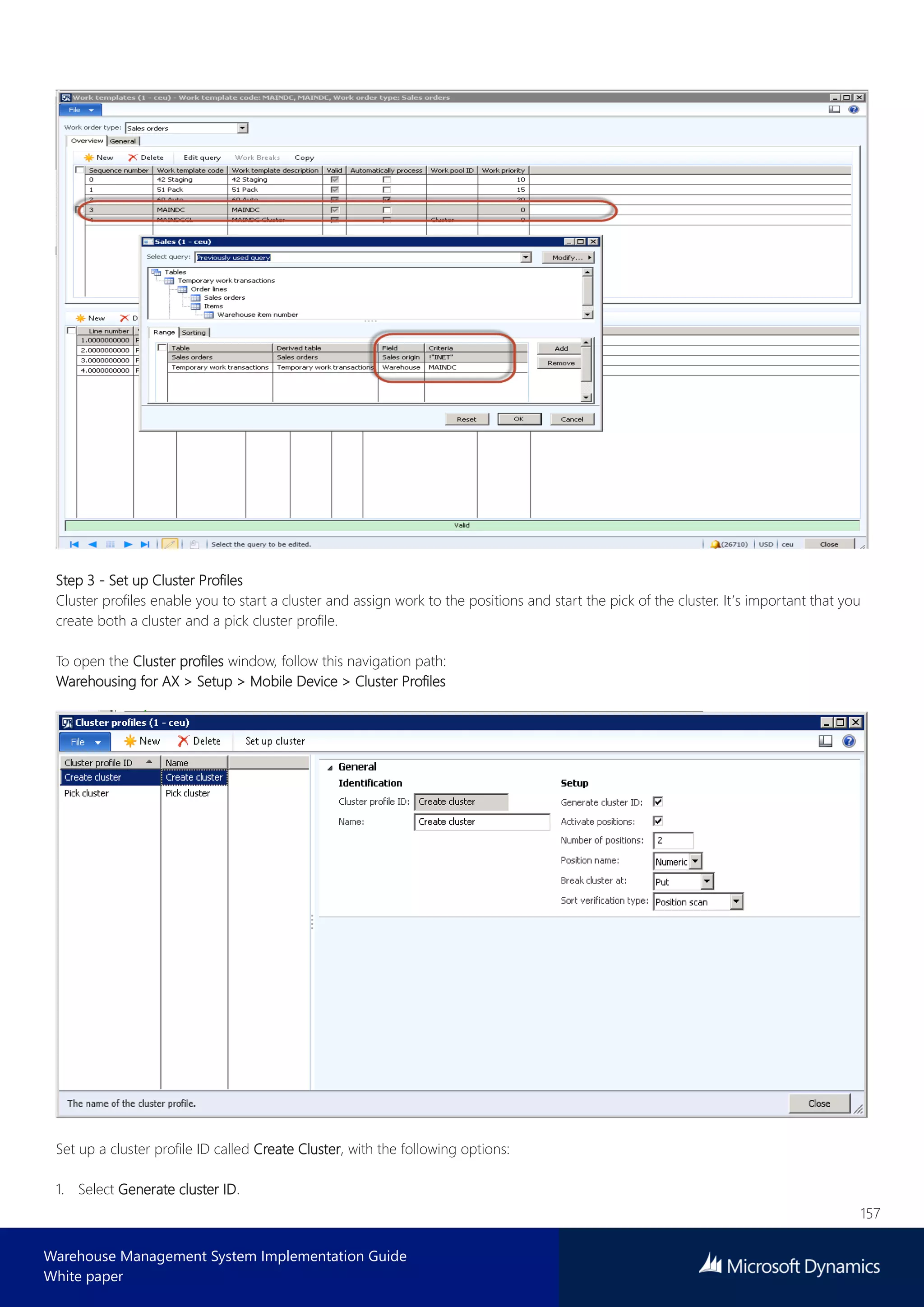Click the notification bell icon (26710)
Screen dimensions: 924x1307
tap(715, 544)
